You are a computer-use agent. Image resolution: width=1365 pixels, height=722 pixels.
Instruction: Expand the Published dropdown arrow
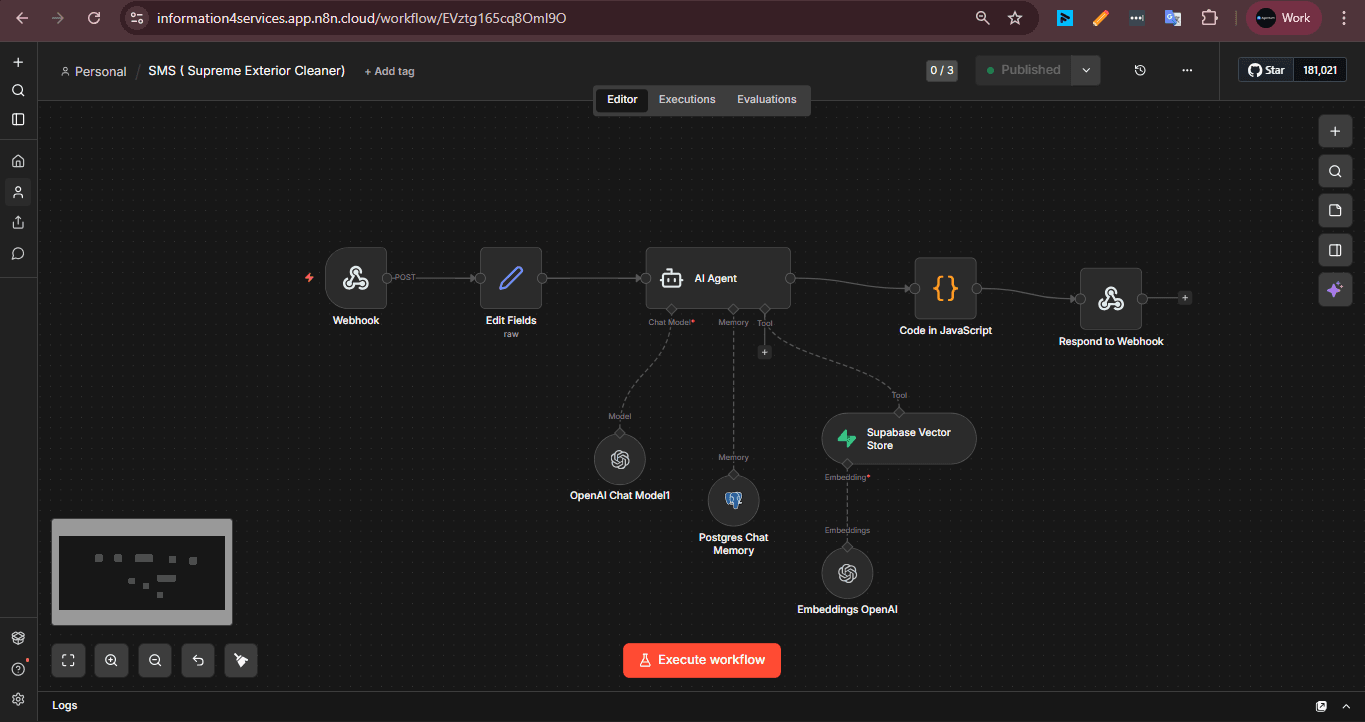coord(1085,70)
